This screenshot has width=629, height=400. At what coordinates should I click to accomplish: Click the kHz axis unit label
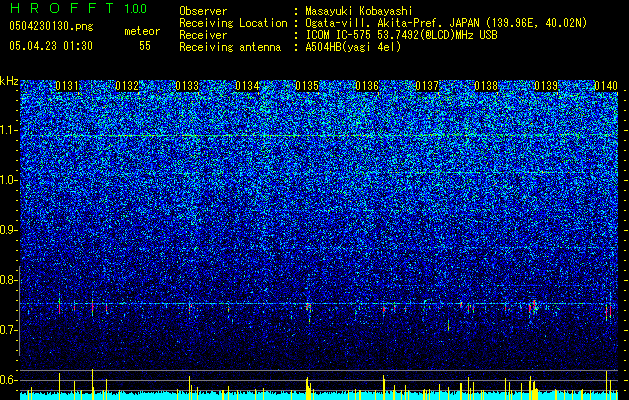(9, 81)
